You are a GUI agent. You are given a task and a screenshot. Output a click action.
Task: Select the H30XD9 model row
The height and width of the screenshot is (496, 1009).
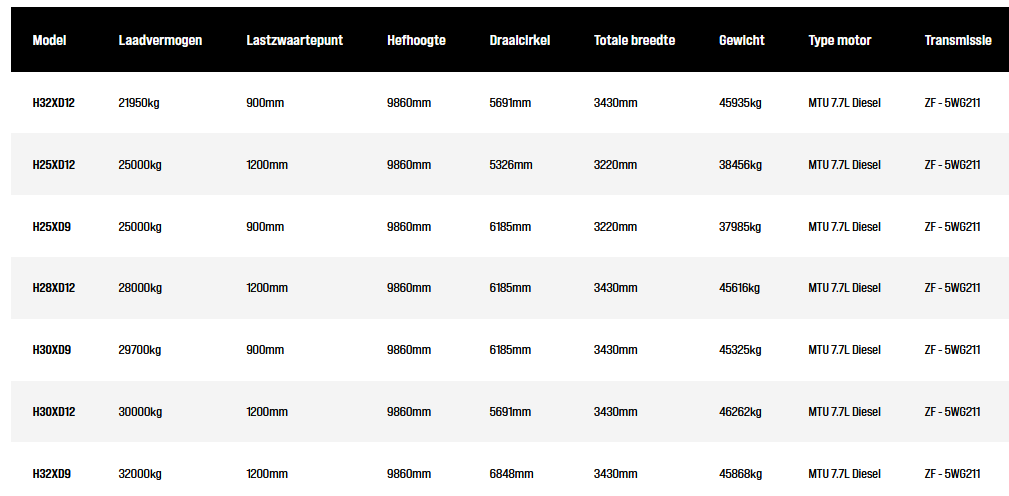tap(52, 350)
